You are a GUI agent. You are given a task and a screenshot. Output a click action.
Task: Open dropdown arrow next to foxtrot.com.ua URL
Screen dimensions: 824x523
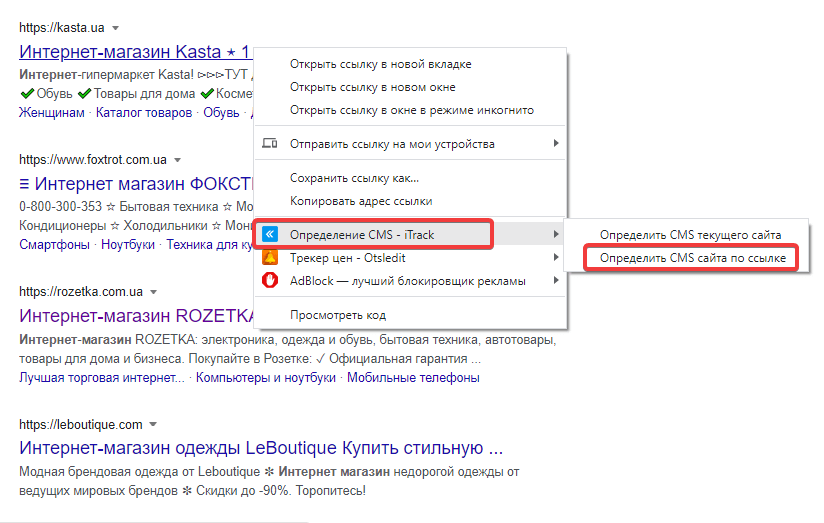click(178, 160)
